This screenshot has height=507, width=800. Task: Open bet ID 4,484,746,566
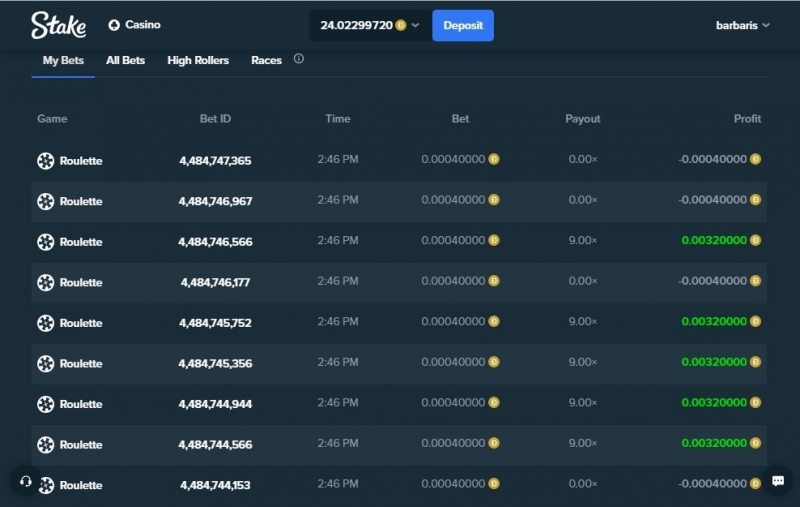215,242
